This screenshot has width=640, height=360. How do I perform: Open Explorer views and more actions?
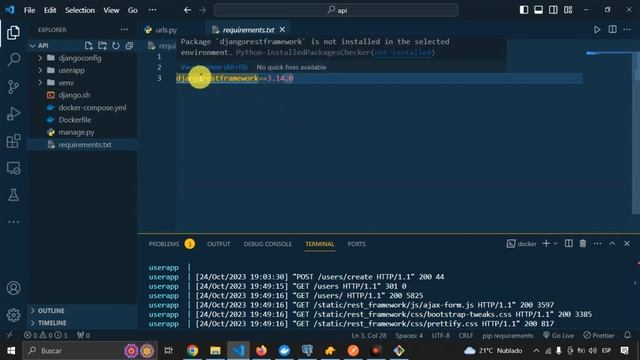pyautogui.click(x=124, y=29)
